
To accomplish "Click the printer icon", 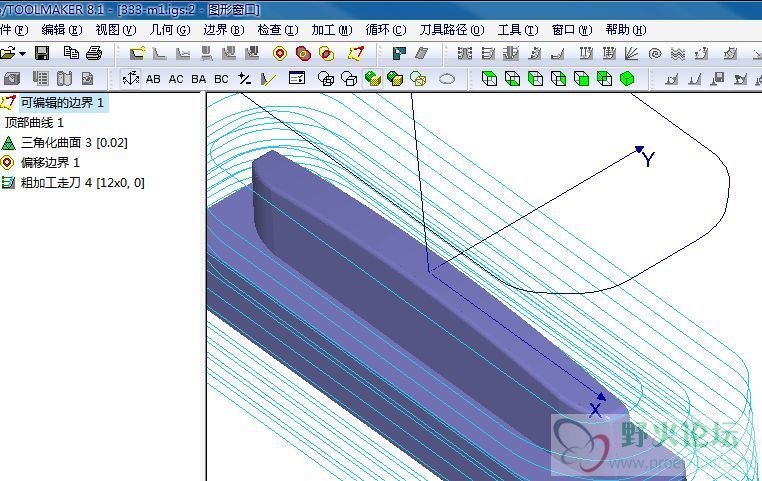I will pos(94,53).
